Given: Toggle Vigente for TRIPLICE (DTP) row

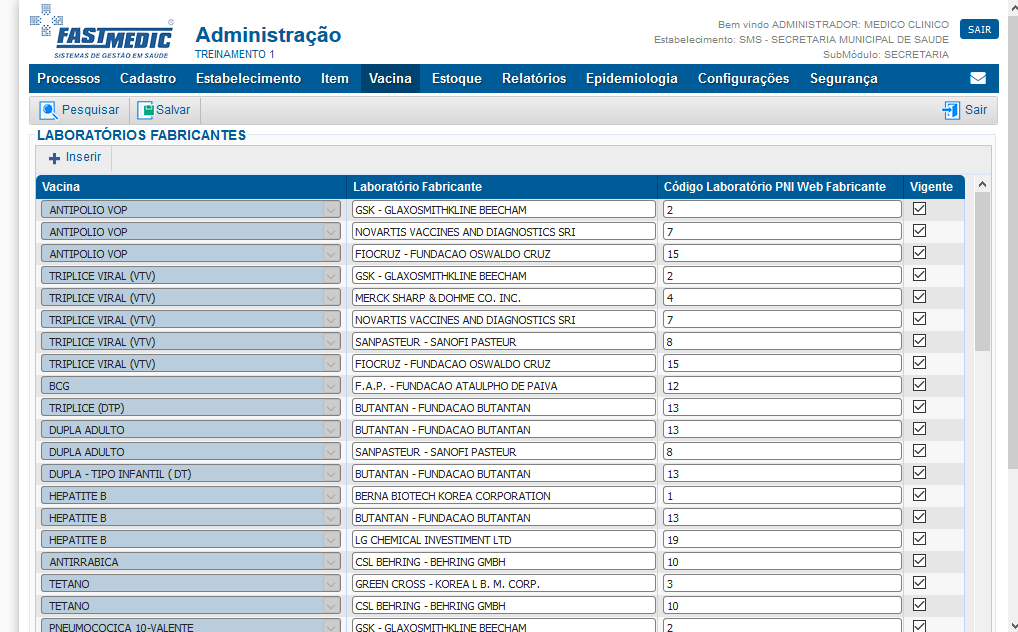Looking at the screenshot, I should 919,407.
